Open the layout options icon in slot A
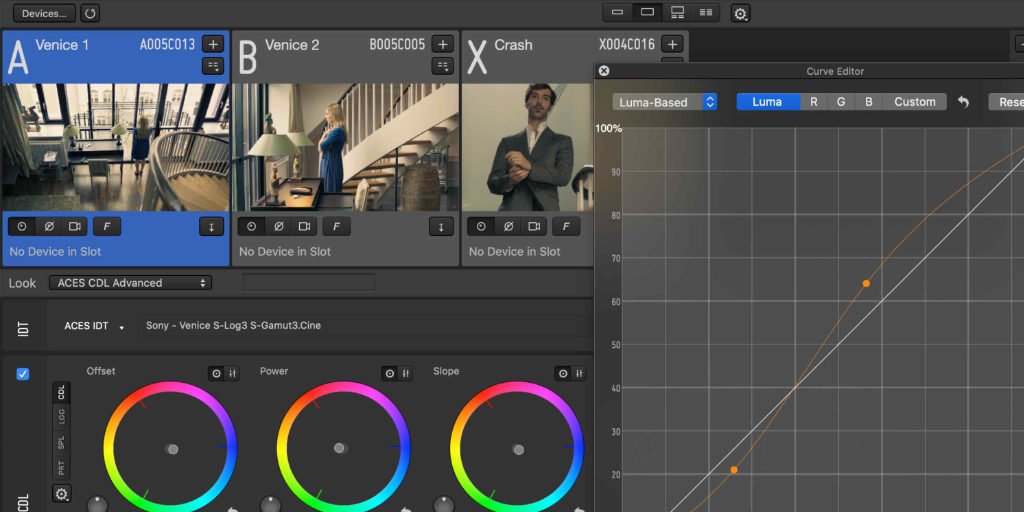This screenshot has width=1024, height=512. [x=213, y=66]
